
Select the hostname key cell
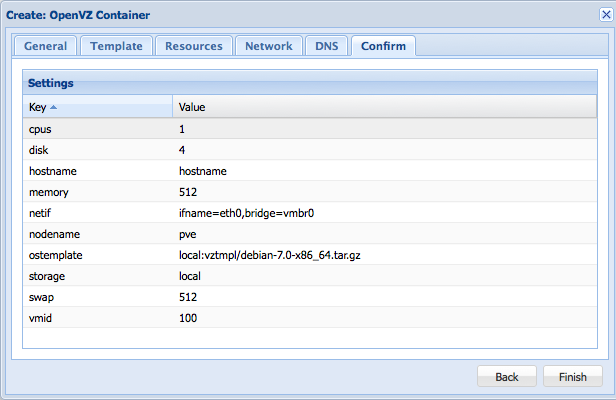point(98,171)
